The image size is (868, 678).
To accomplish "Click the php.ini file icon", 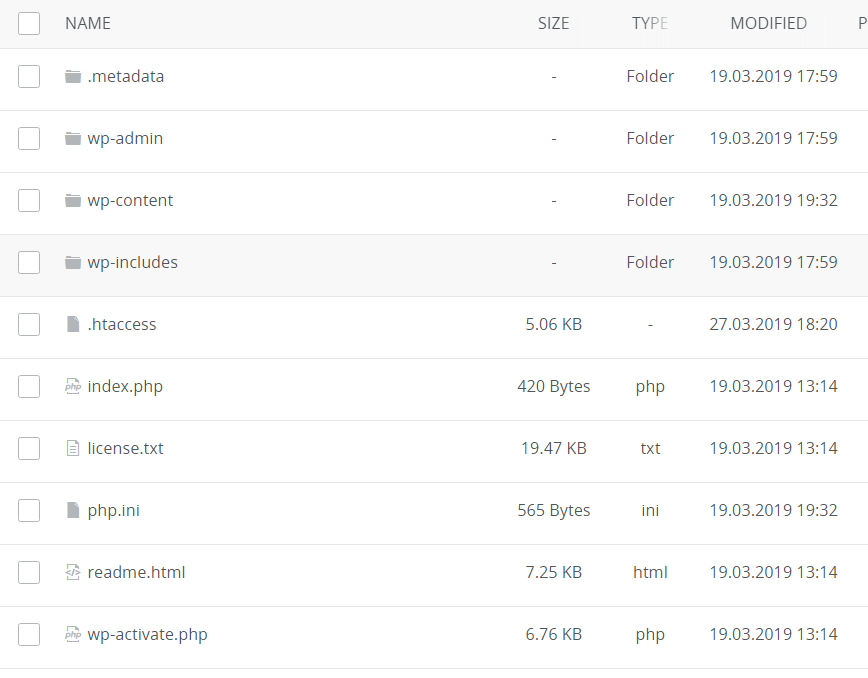I will click(72, 511).
